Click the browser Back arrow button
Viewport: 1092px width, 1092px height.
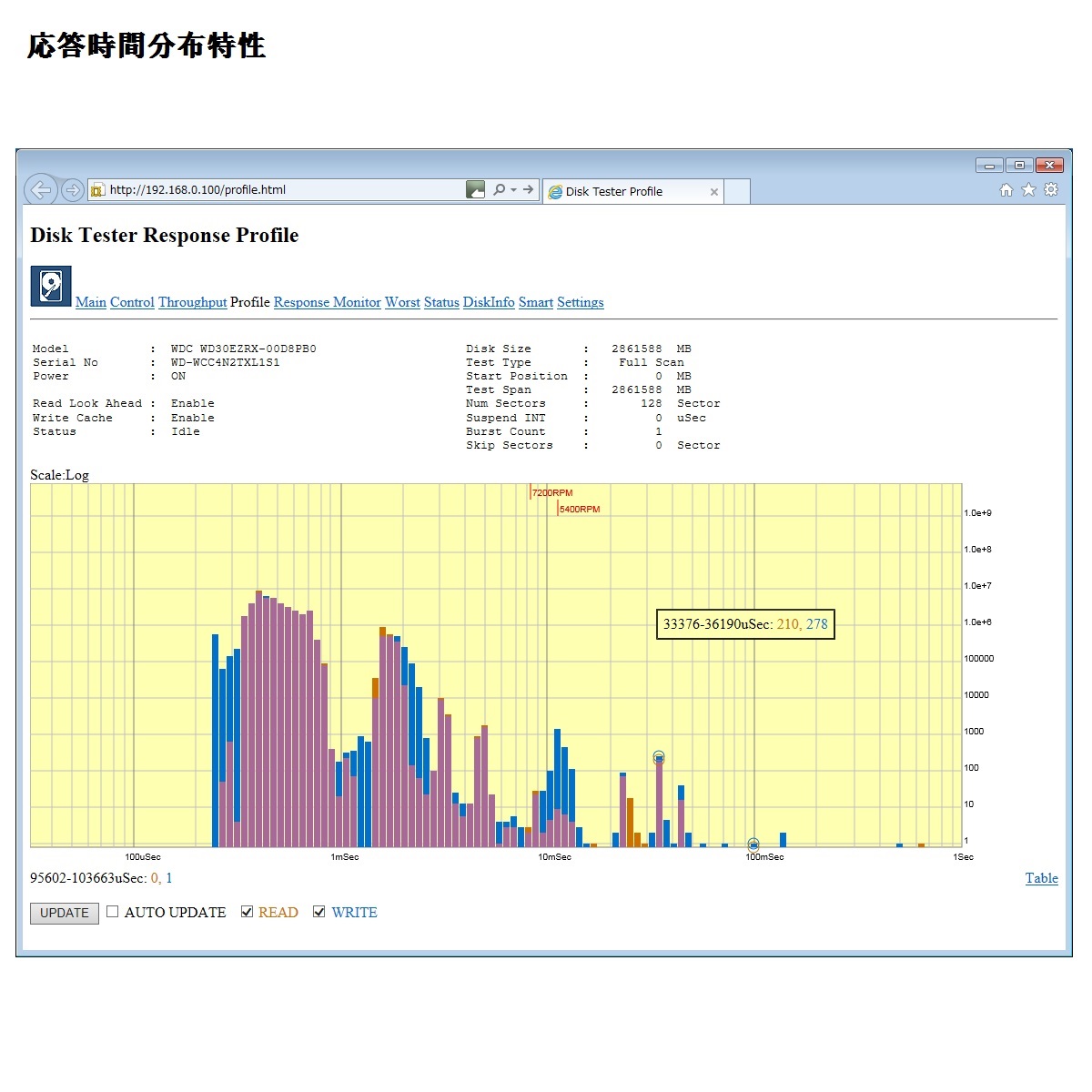tap(40, 190)
